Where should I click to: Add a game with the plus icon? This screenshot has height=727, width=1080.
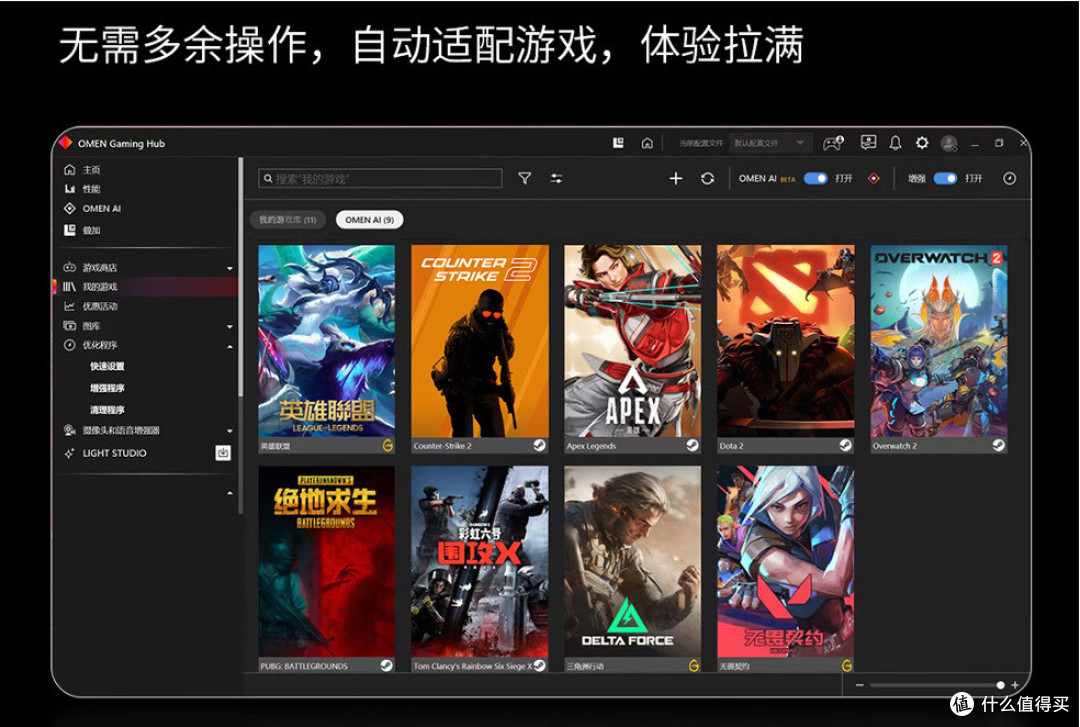tap(676, 178)
